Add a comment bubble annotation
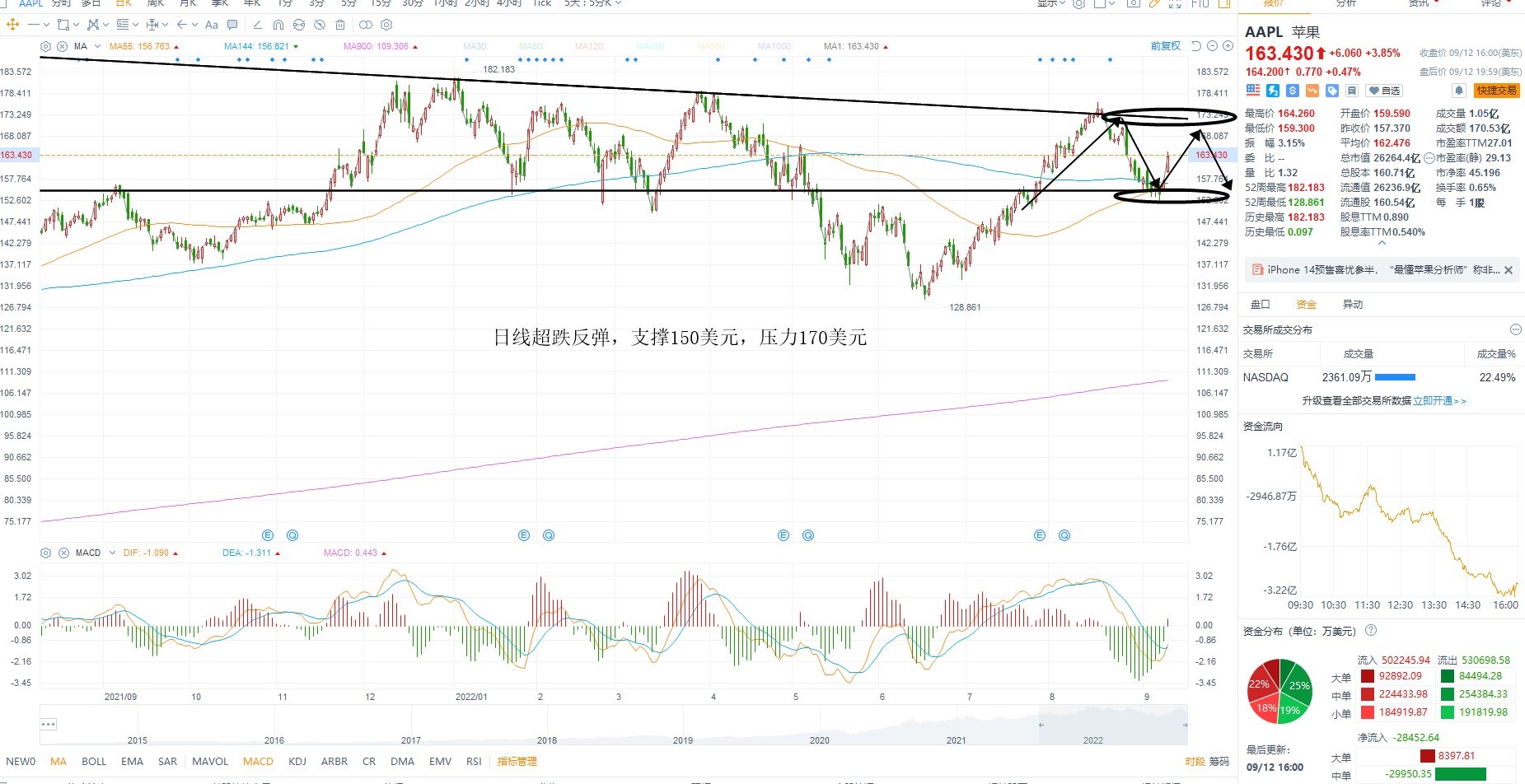 232,25
